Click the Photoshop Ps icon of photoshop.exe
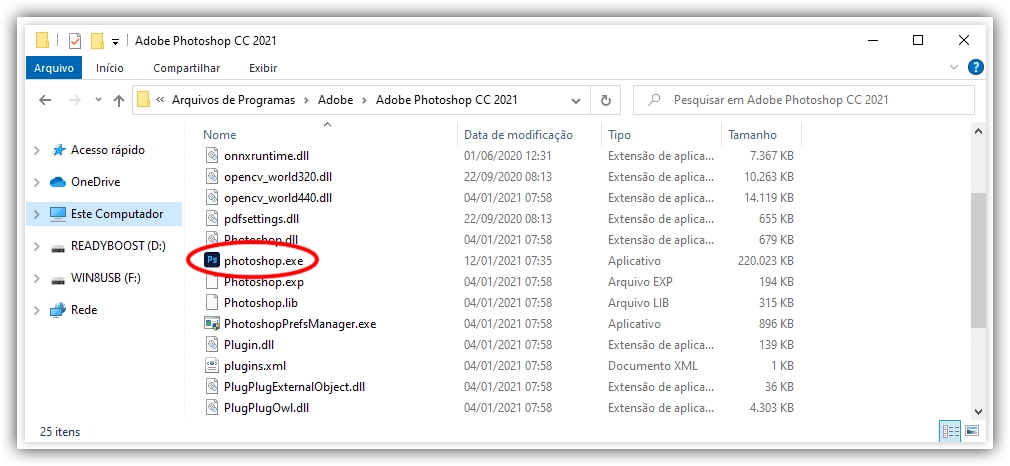 click(211, 260)
